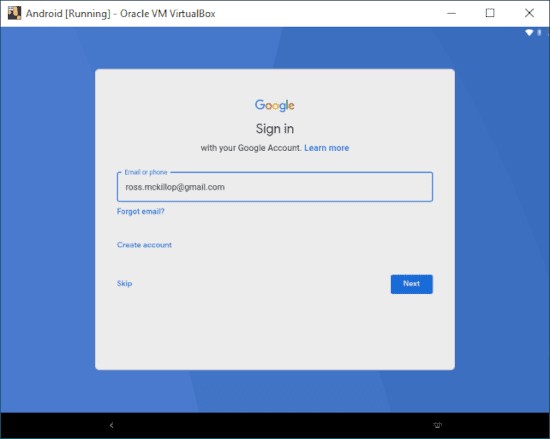Minimize the VirtualBox window
Screen dimensions: 550x439
coord(451,13)
